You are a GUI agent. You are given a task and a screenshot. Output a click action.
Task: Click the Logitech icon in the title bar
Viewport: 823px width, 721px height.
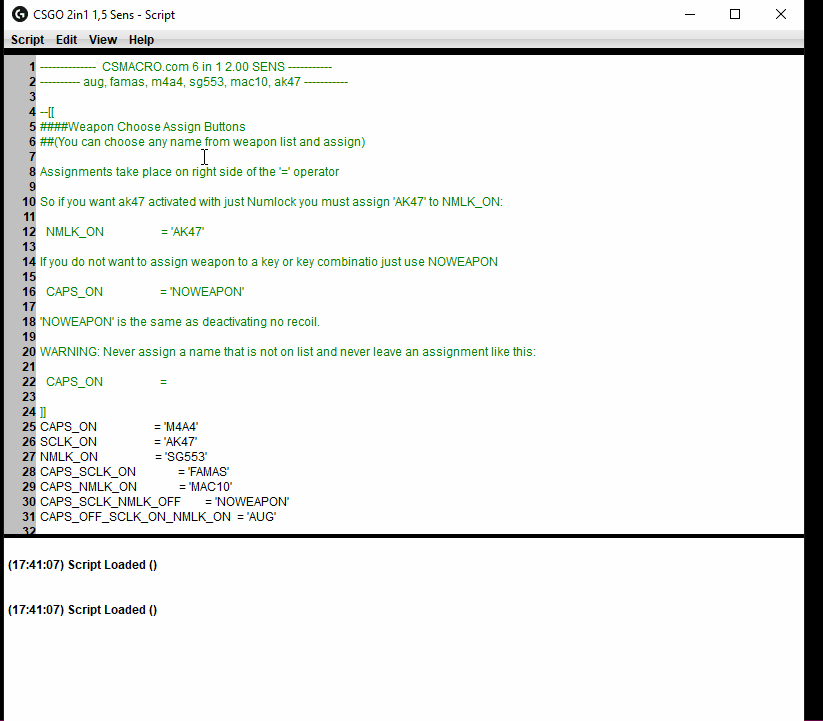pos(19,15)
